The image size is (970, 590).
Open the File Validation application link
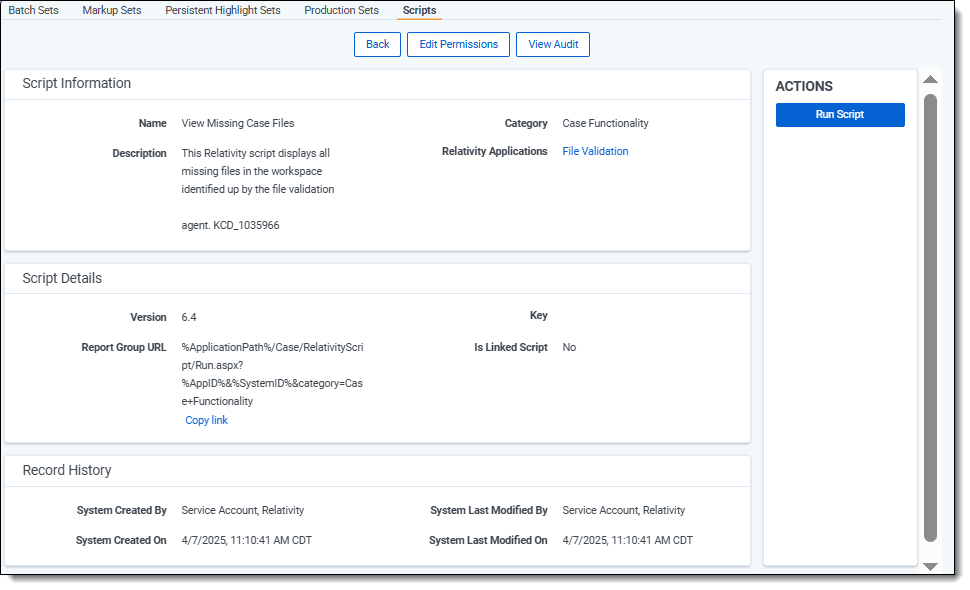coord(595,152)
